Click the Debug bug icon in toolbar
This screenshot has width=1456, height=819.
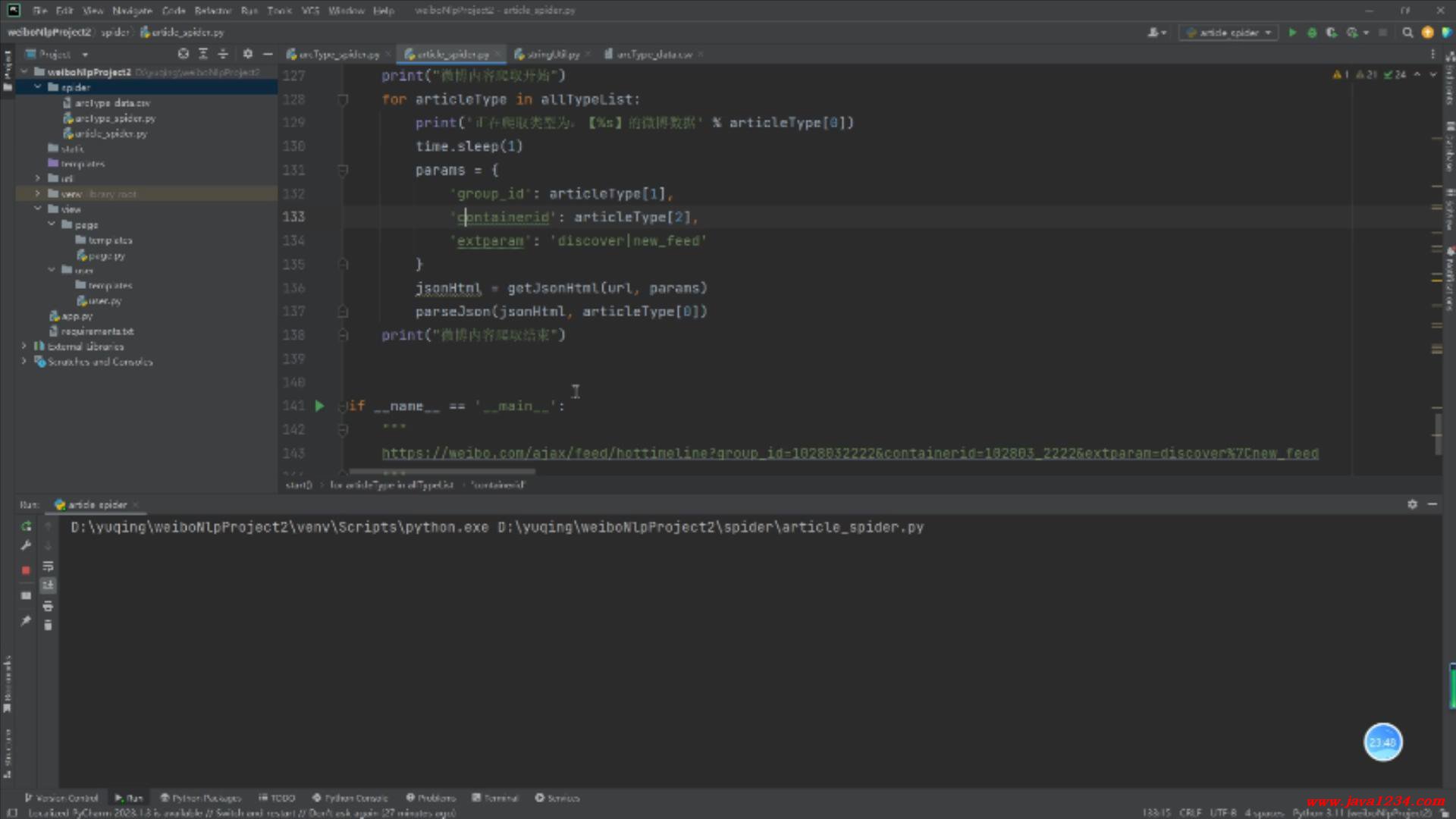click(1312, 33)
